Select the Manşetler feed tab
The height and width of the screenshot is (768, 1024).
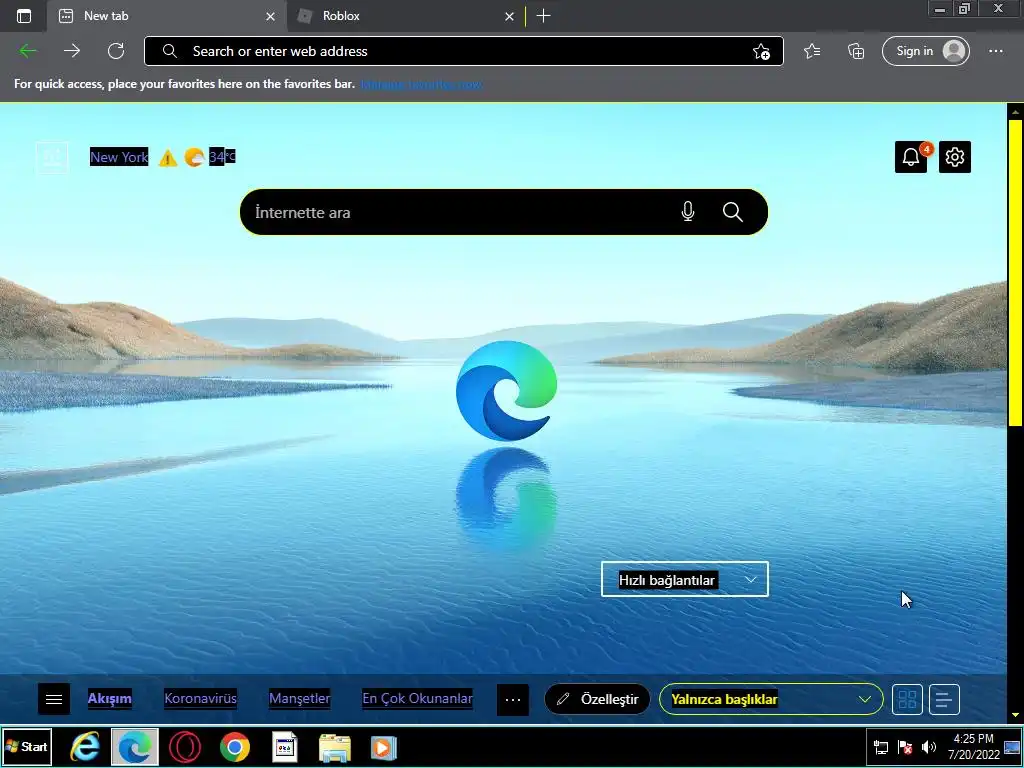pyautogui.click(x=300, y=699)
